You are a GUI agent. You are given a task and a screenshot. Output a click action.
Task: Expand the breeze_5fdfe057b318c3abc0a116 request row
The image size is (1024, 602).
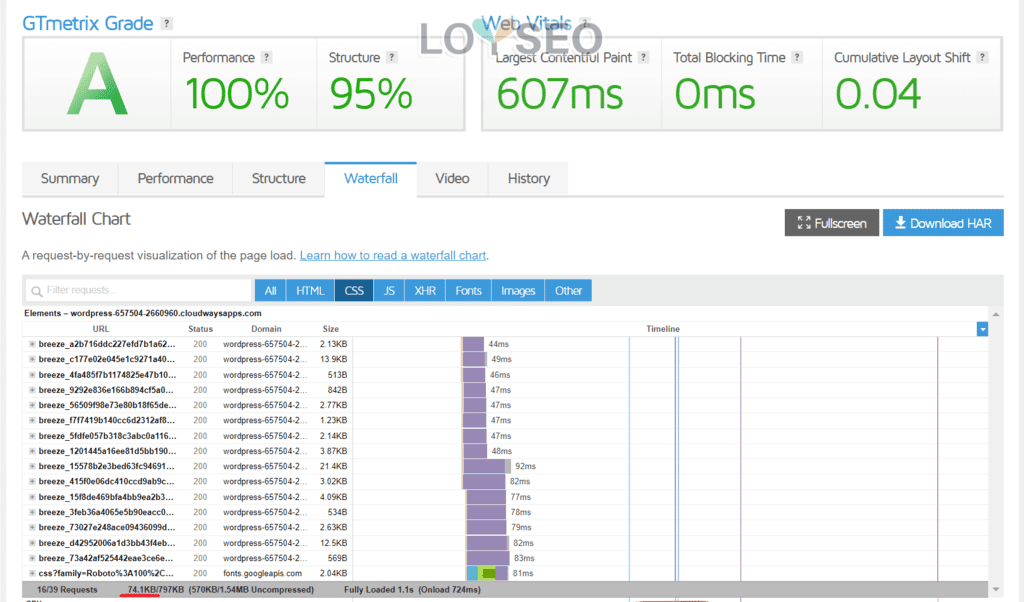(32, 436)
